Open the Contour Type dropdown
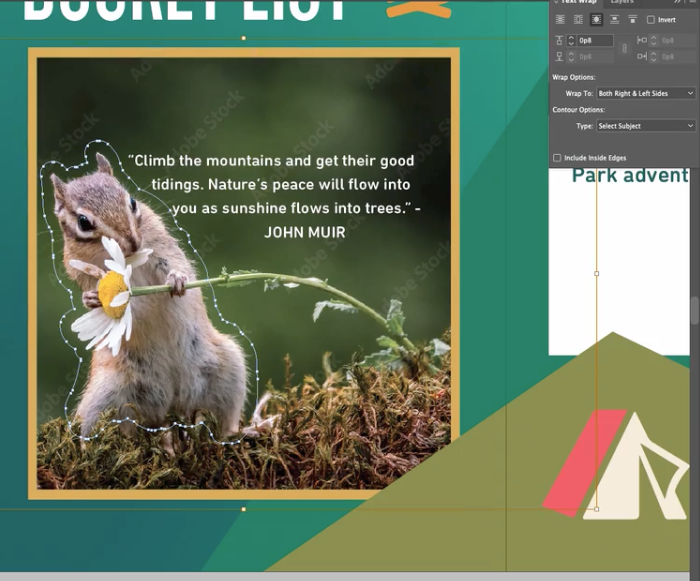The height and width of the screenshot is (581, 700). [646, 126]
